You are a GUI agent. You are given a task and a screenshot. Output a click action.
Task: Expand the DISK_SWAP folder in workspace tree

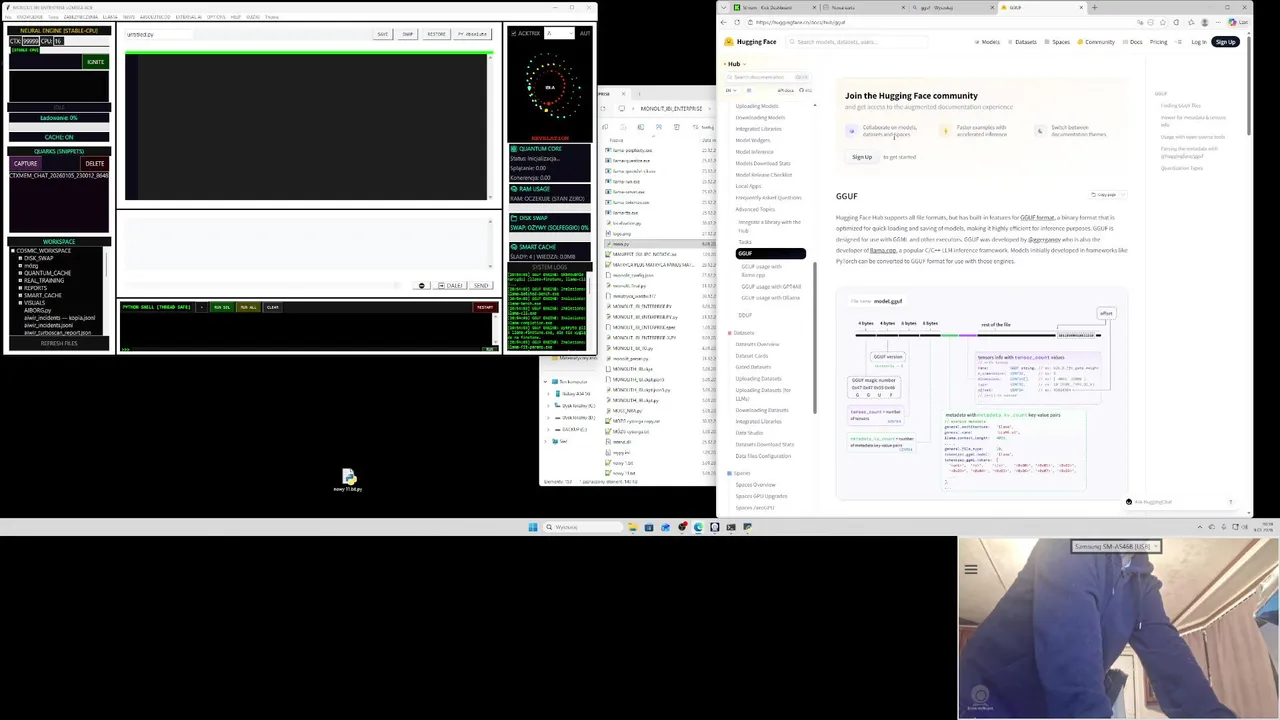(20, 258)
